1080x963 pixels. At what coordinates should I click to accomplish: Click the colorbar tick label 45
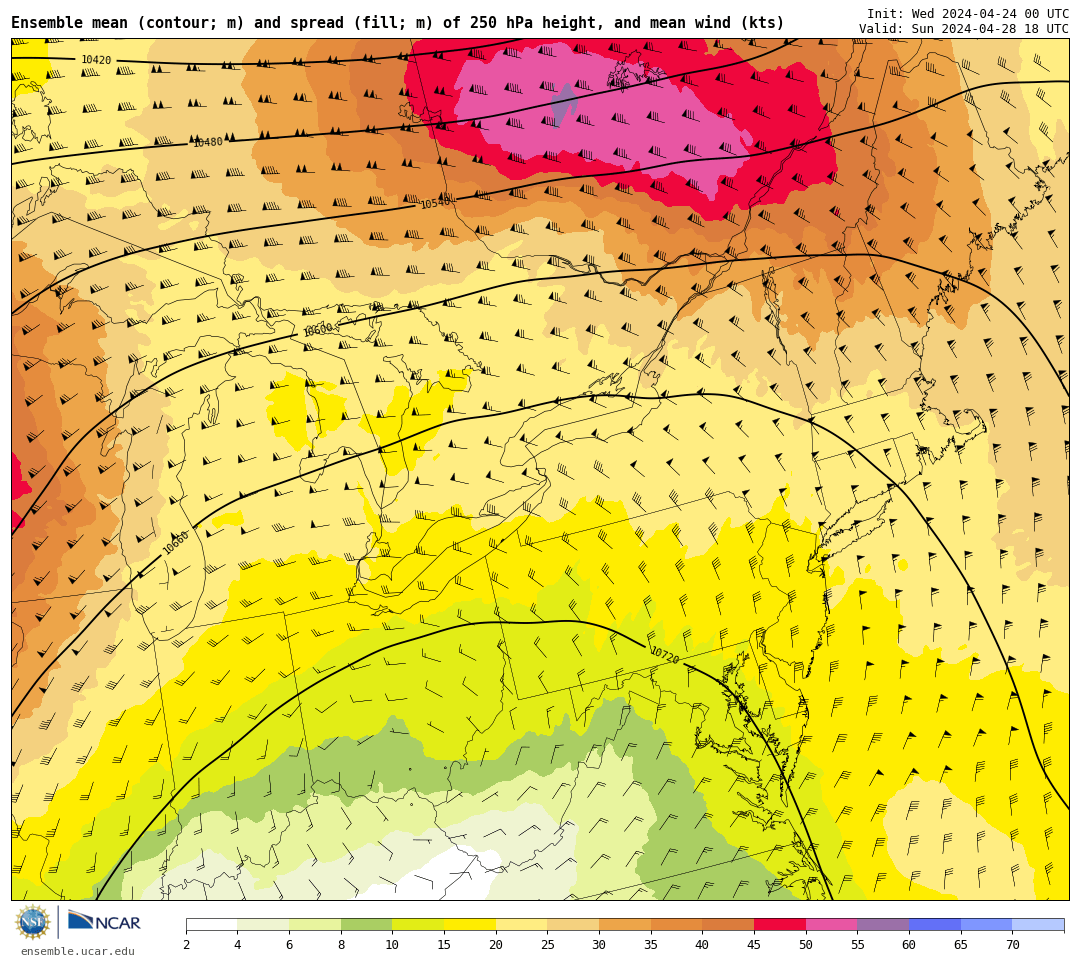point(754,944)
